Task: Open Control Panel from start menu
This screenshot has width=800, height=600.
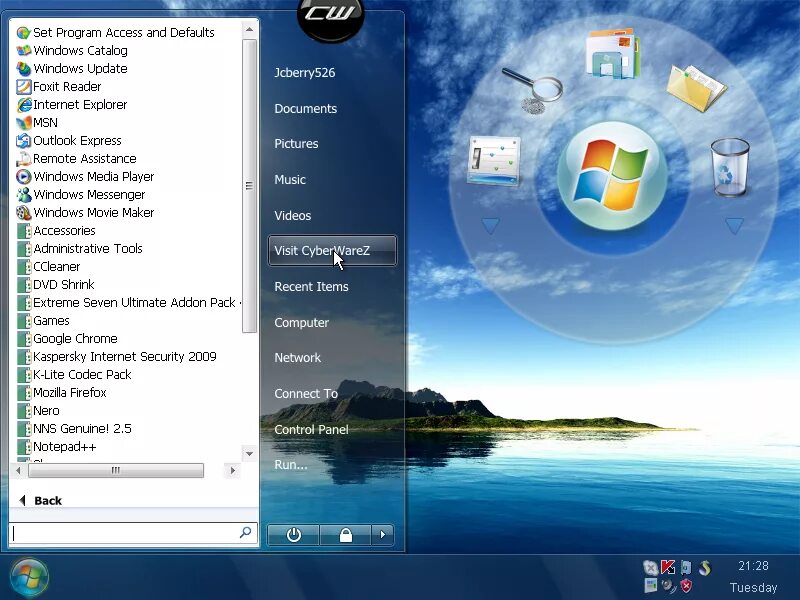Action: tap(311, 430)
